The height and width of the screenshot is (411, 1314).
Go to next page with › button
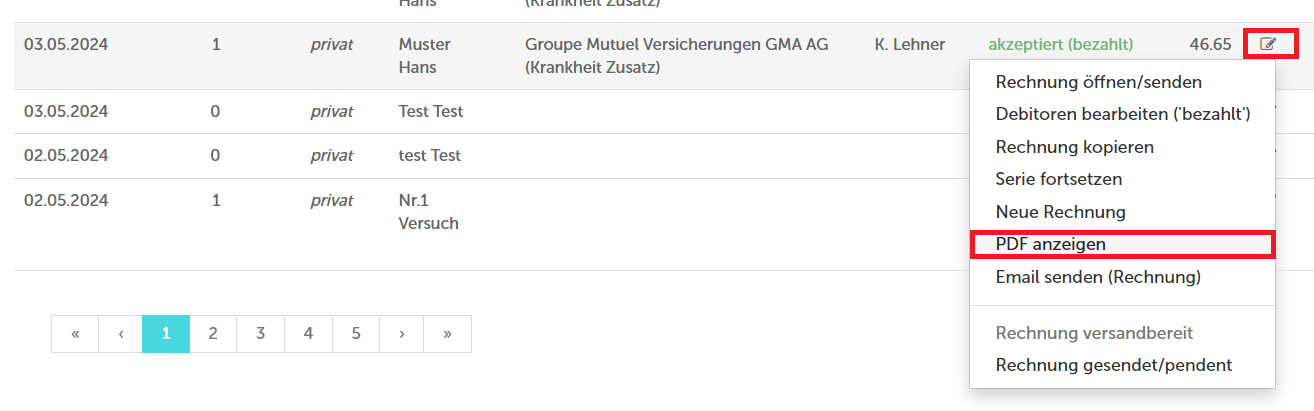[402, 334]
